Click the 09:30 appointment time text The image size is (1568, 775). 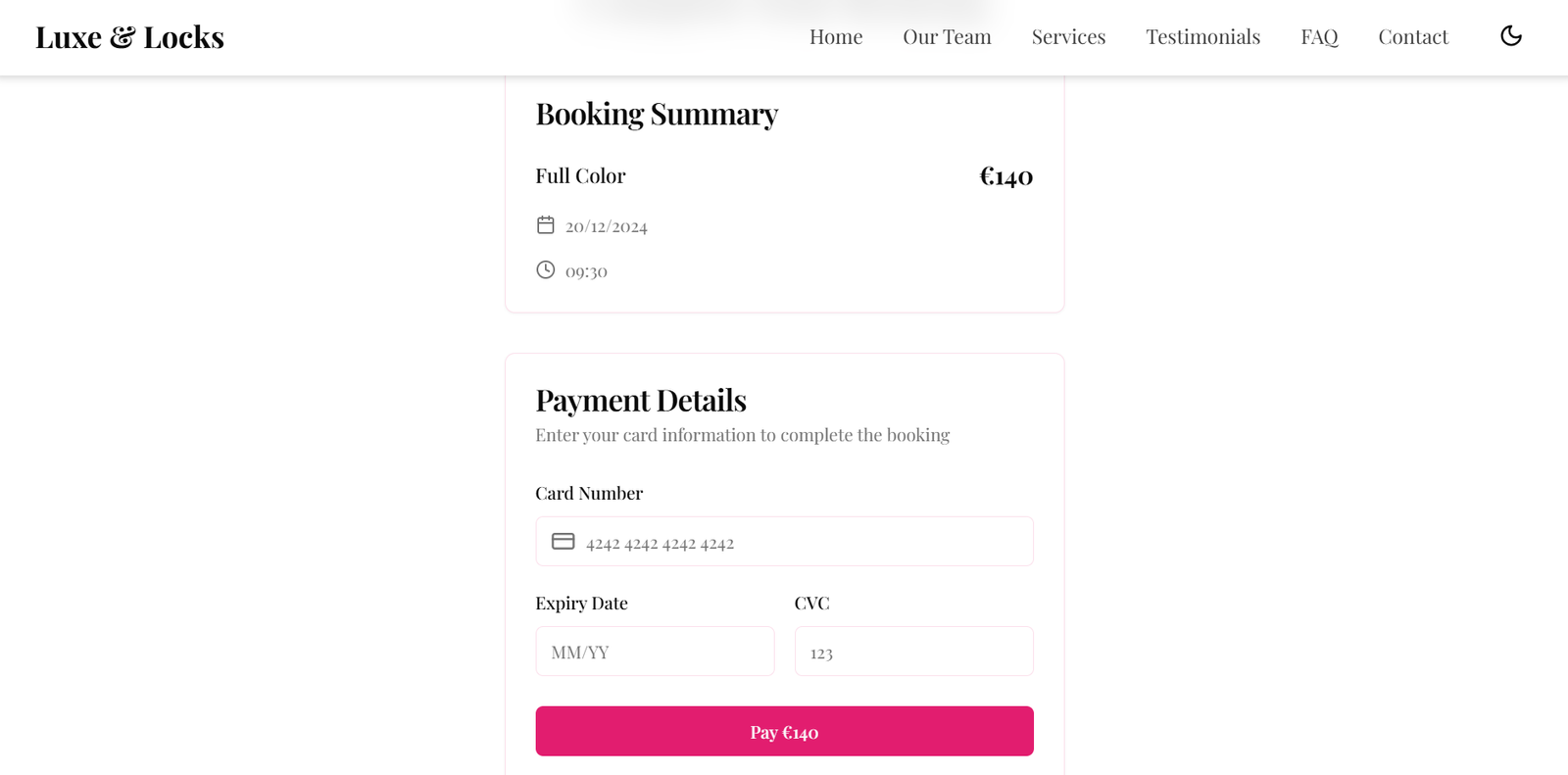(x=586, y=271)
